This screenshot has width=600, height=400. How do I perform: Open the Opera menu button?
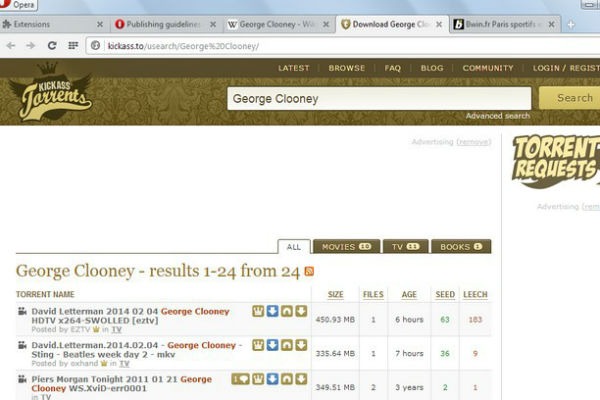(x=18, y=5)
